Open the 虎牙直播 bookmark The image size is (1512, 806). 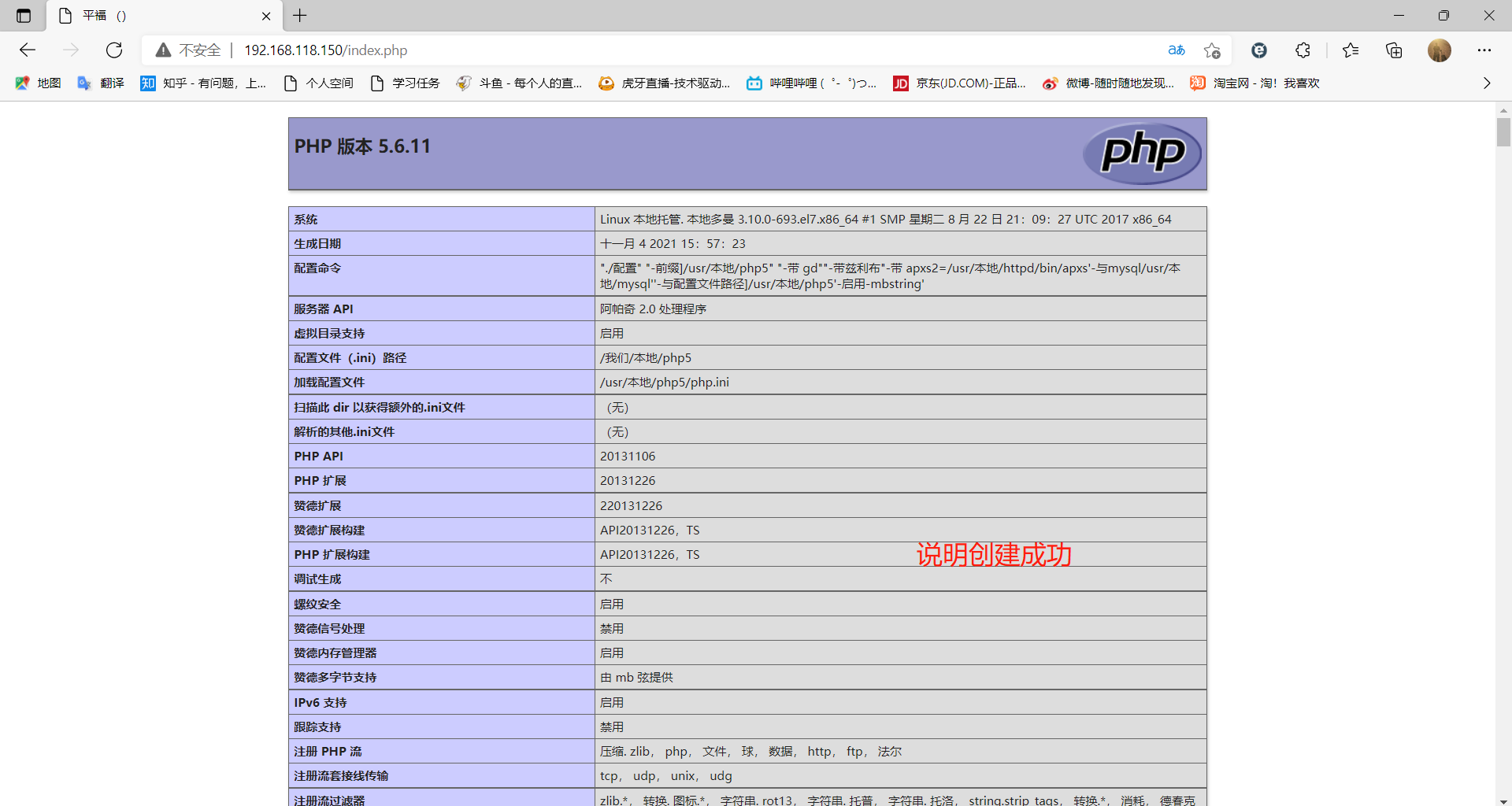pos(665,83)
